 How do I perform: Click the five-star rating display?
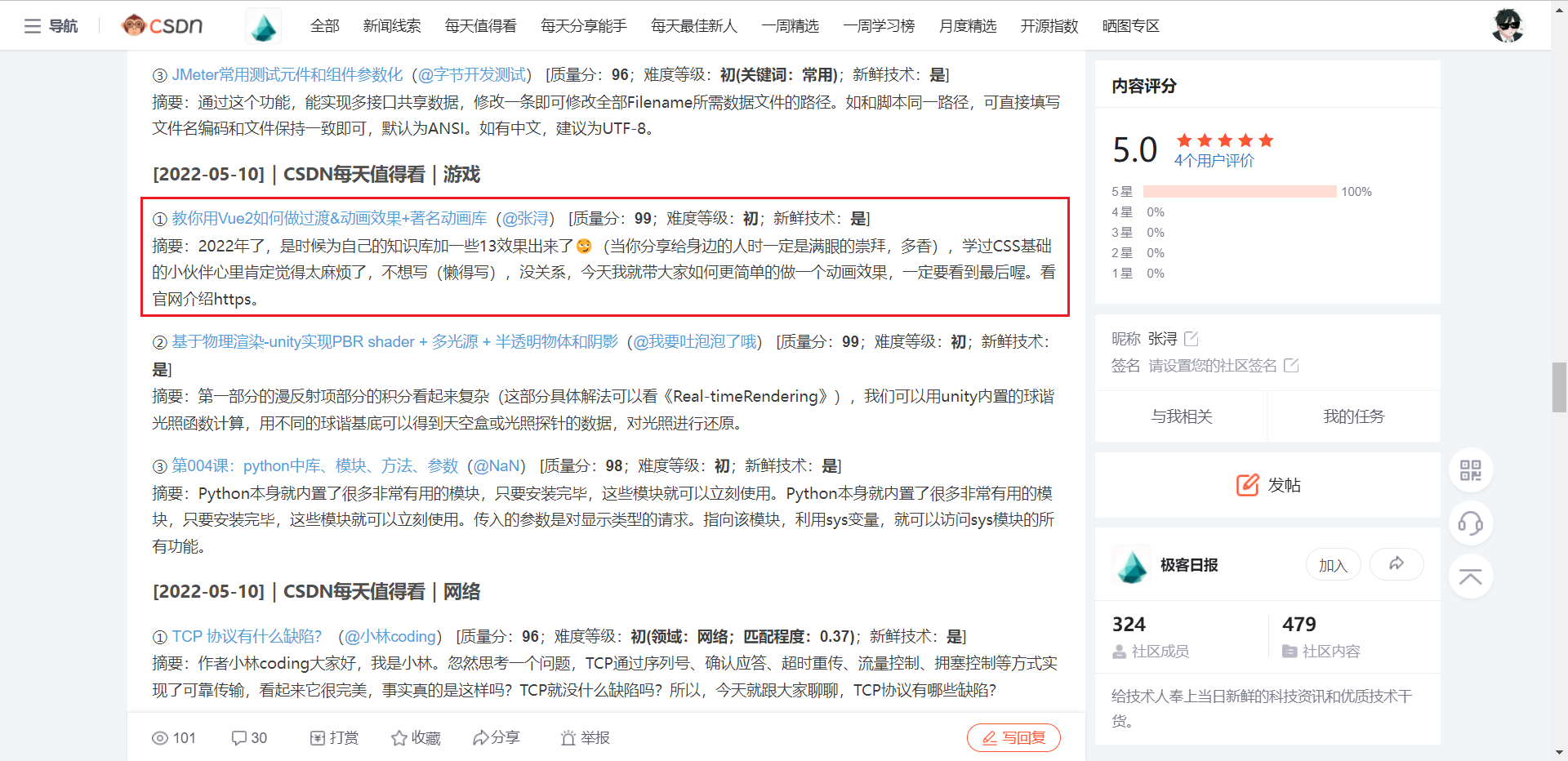tap(1225, 140)
